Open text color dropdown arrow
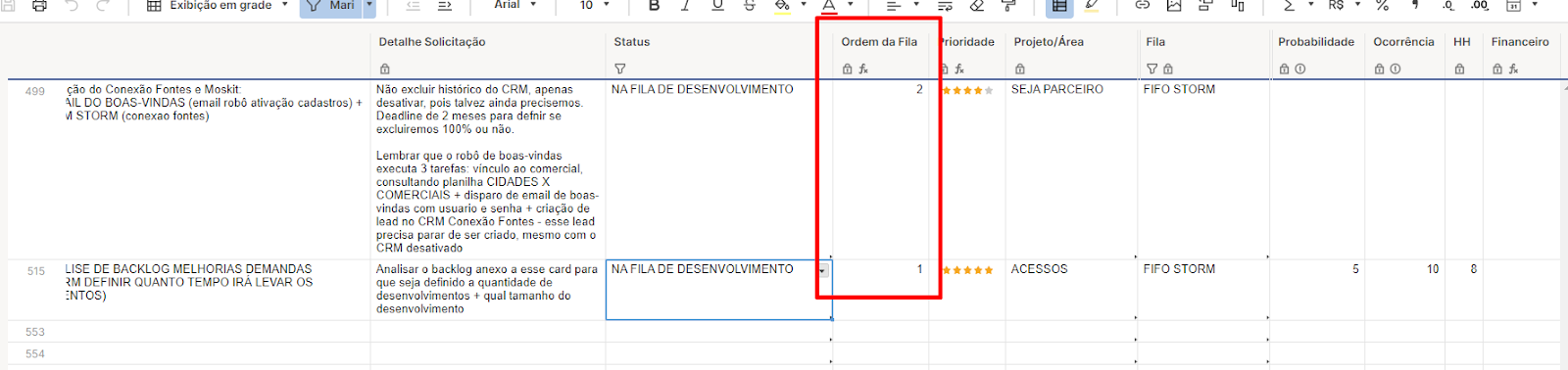 [x=850, y=5]
